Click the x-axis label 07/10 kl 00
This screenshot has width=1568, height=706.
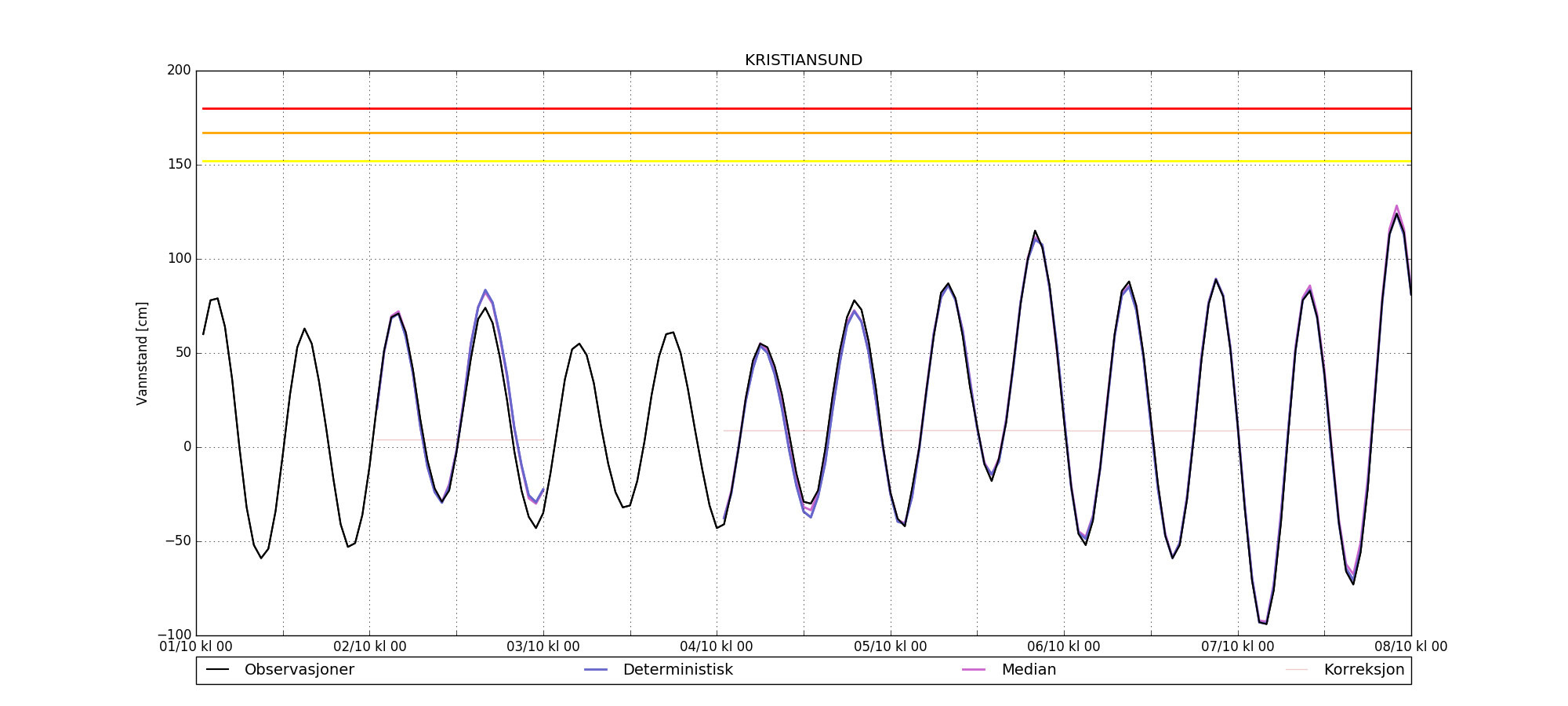pyautogui.click(x=1238, y=647)
